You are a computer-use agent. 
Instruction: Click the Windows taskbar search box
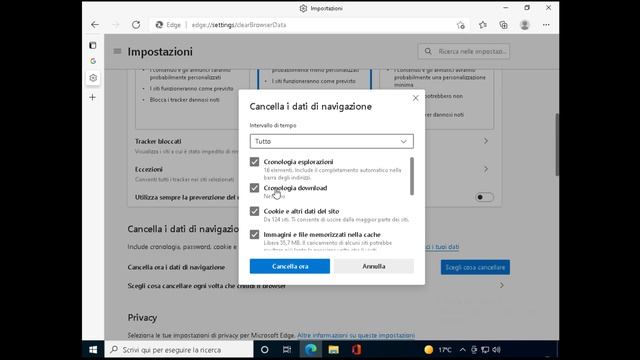tap(179, 350)
